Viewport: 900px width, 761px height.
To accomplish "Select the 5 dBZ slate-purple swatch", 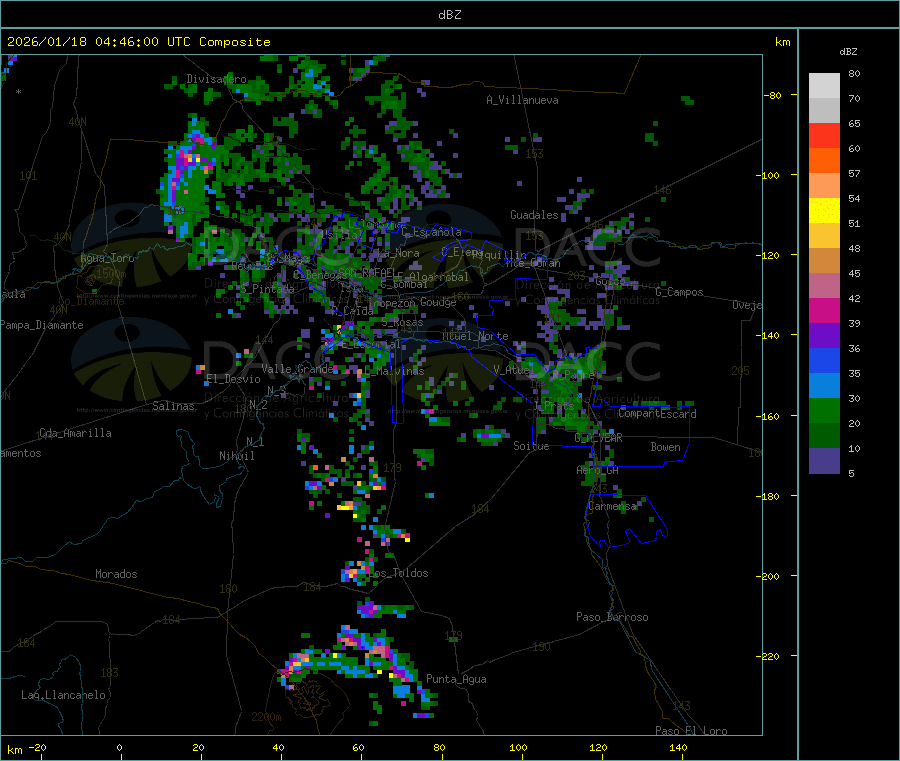I will (x=824, y=461).
